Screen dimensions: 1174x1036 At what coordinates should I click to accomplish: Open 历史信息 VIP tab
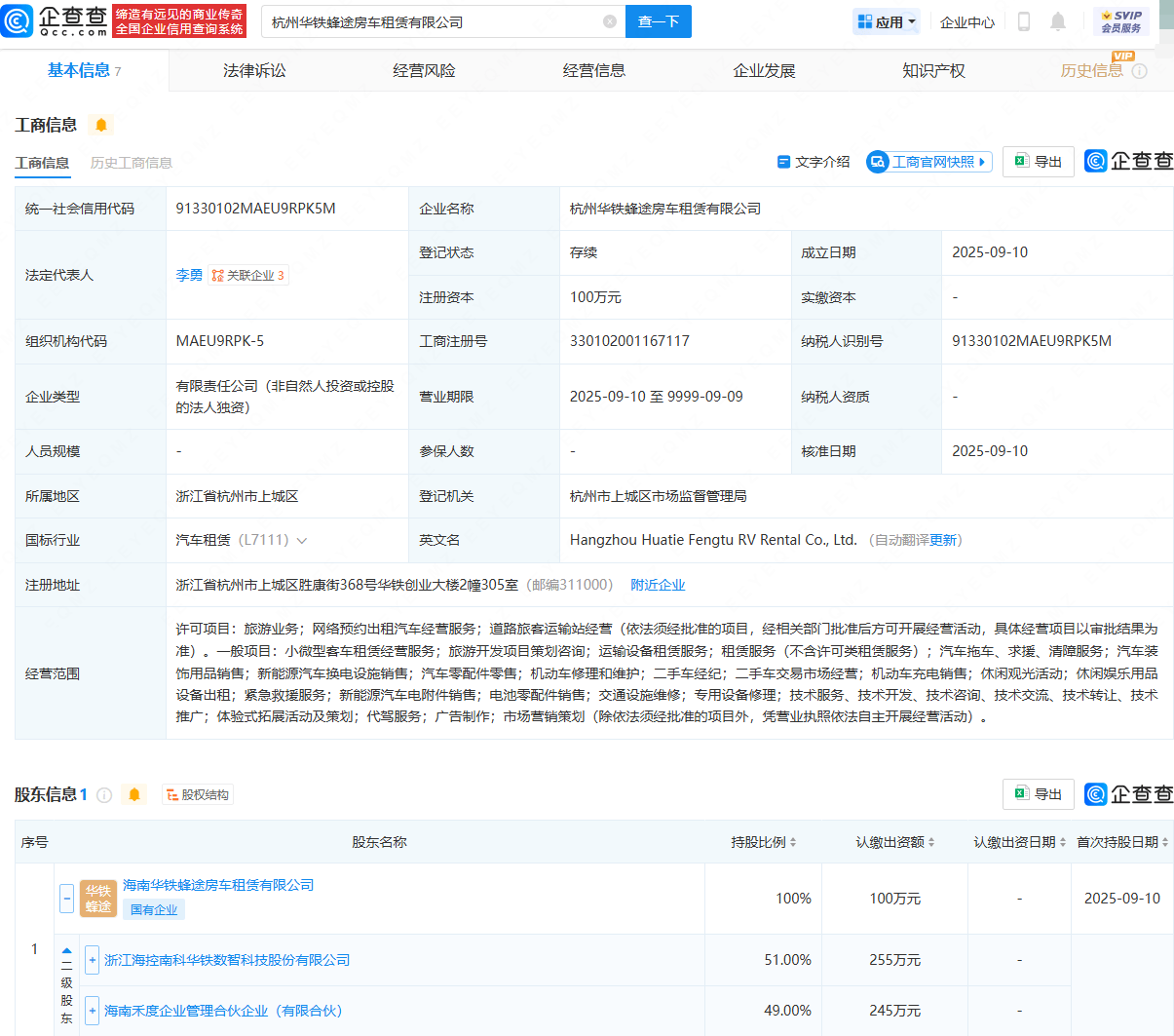1092,70
